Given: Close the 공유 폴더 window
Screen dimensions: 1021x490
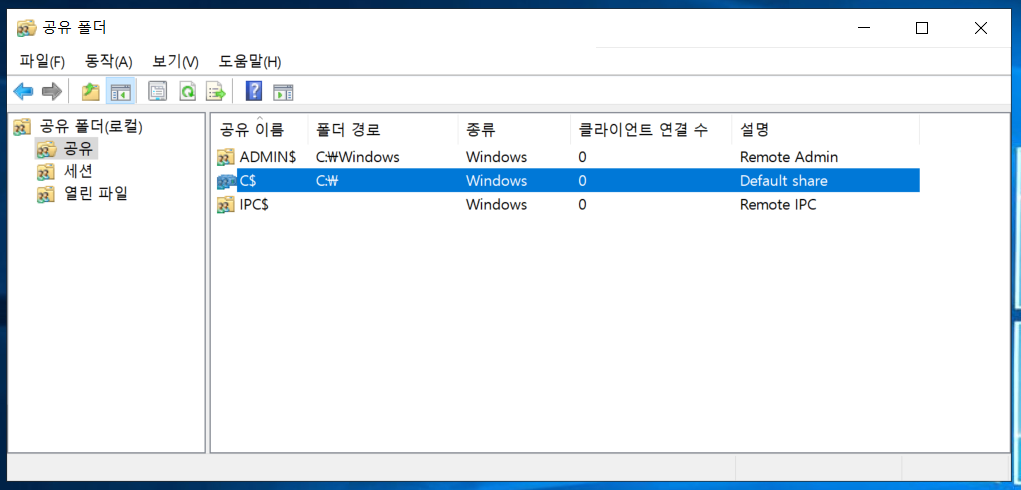Looking at the screenshot, I should pos(981,27).
